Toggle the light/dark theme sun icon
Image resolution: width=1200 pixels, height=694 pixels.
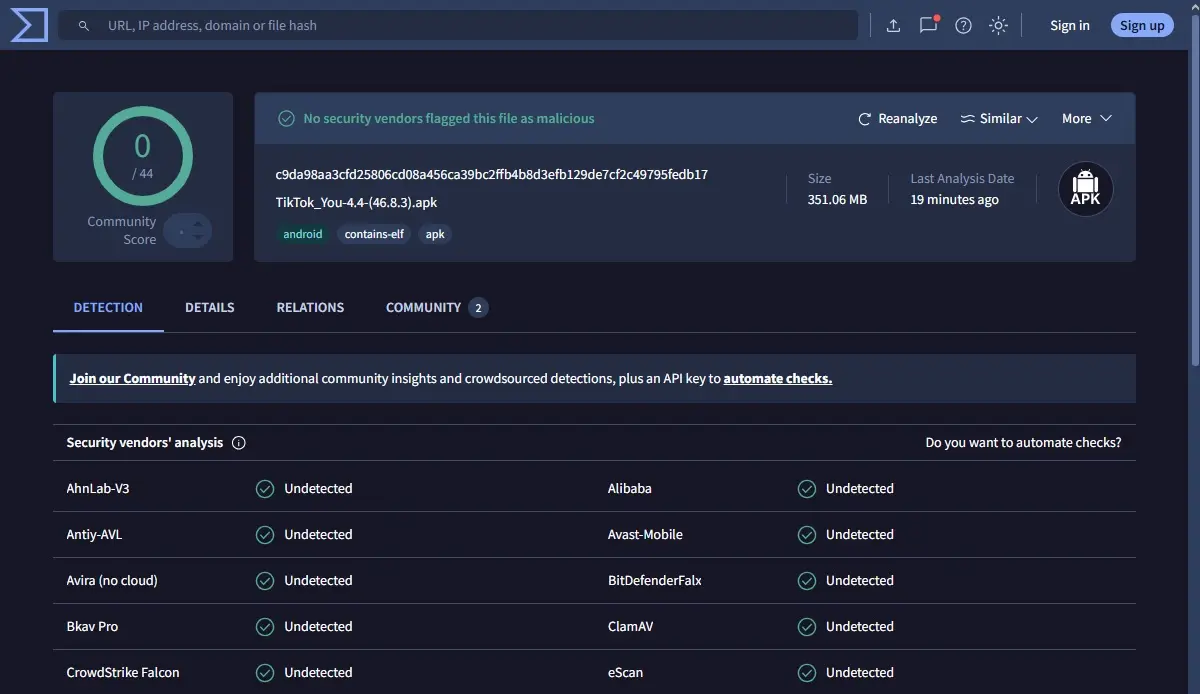tap(998, 25)
